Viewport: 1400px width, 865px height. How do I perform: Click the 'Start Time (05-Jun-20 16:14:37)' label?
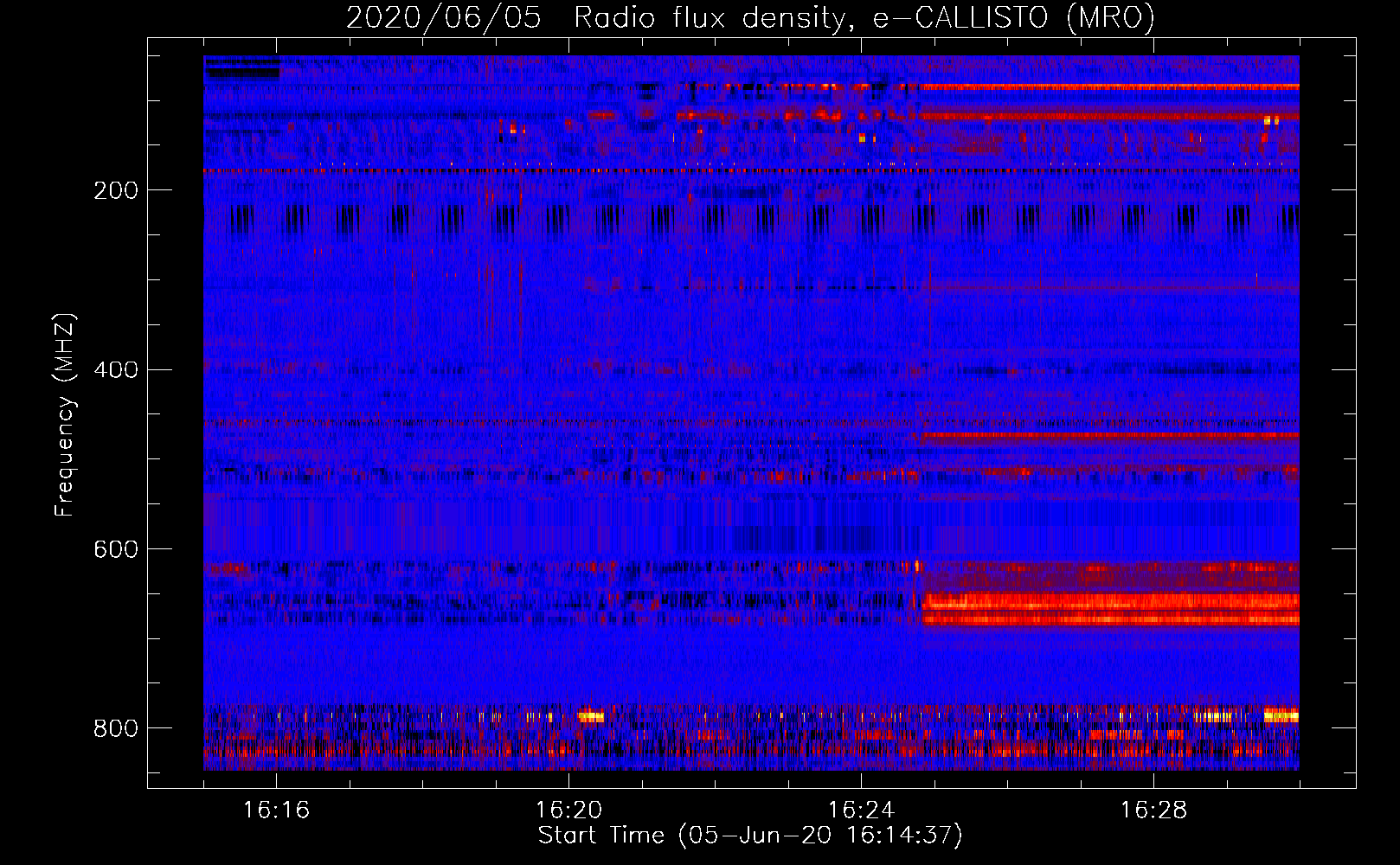coord(750,836)
